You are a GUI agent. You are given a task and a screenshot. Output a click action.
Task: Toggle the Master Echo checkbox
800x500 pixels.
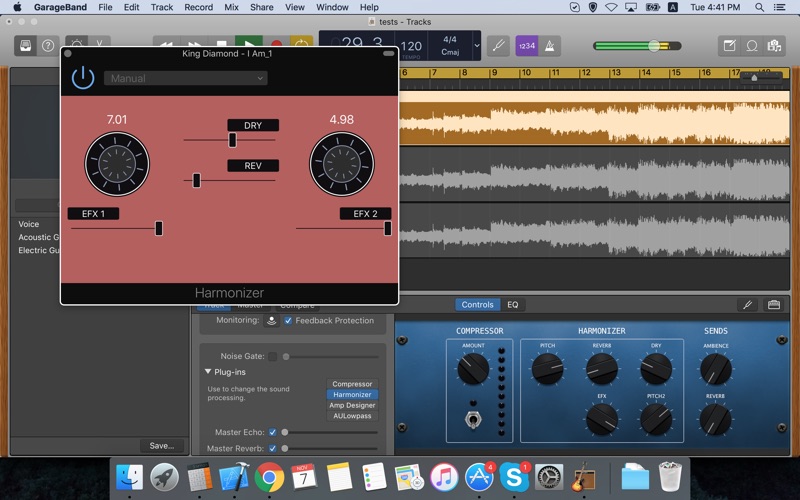272,432
